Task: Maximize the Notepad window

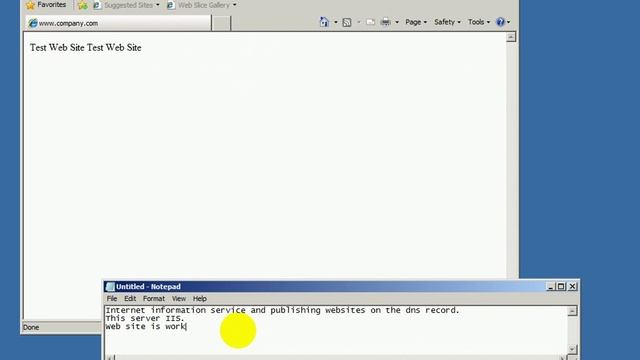Action: 561,287
